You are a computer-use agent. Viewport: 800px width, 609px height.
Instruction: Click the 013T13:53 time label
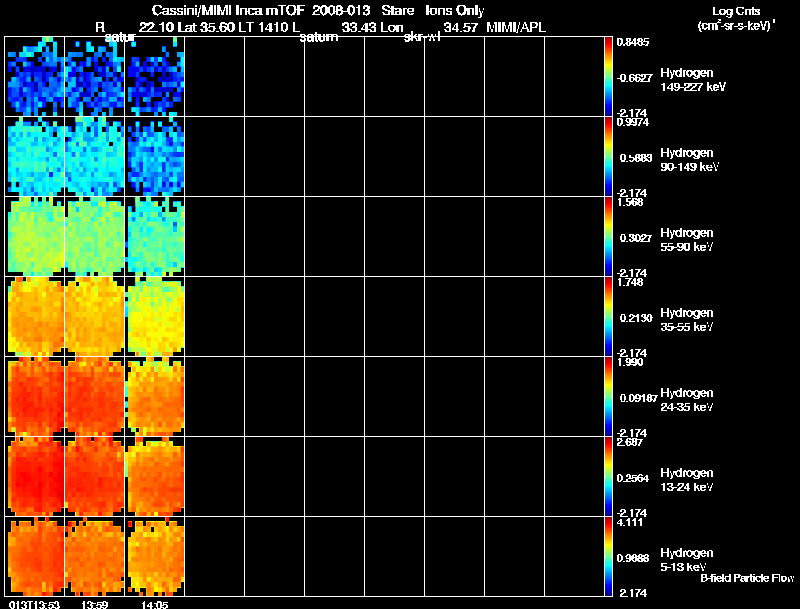(x=33, y=604)
